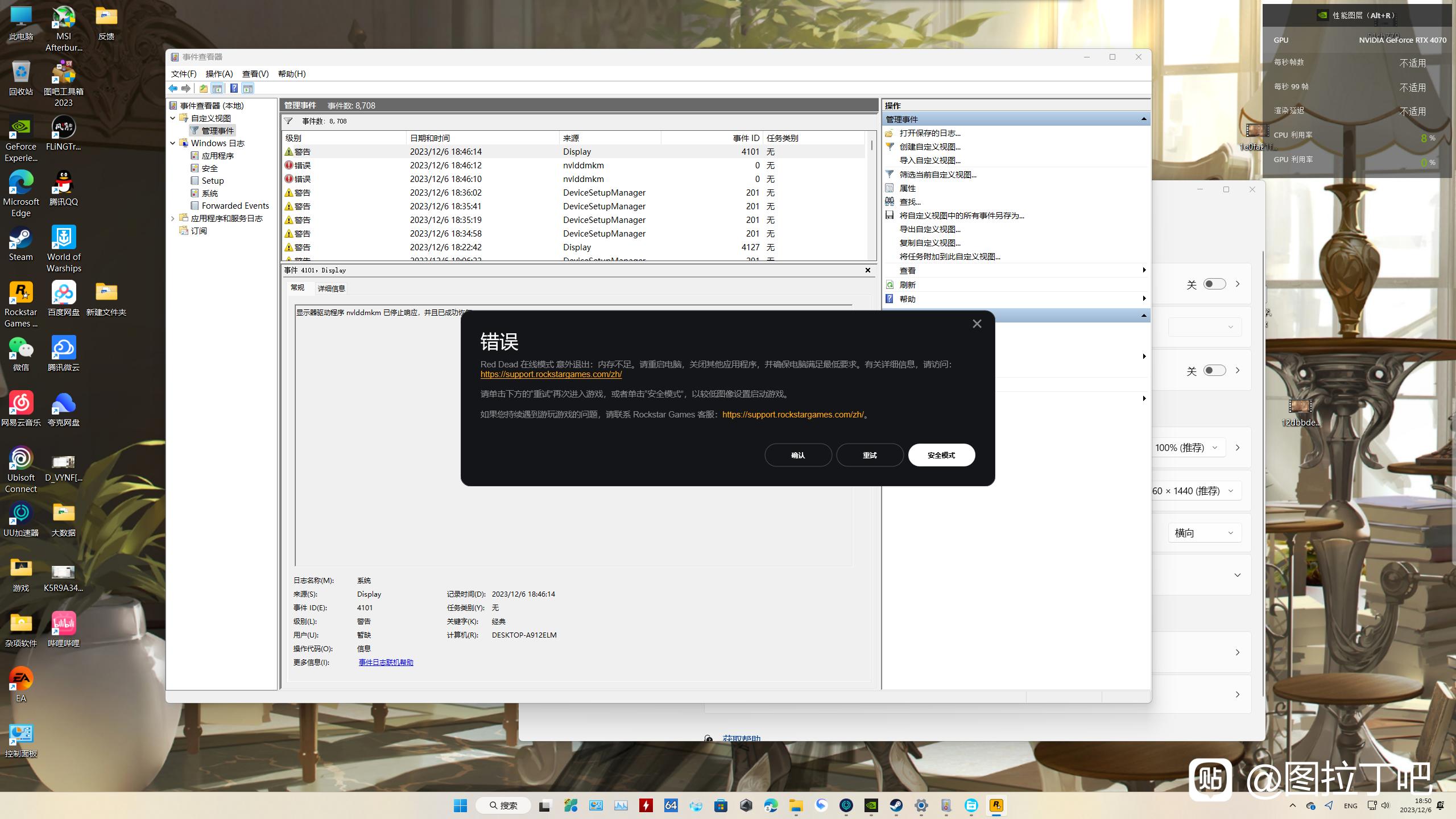Select Forwarded Events in the tree
The height and width of the screenshot is (819, 1456).
tap(235, 206)
